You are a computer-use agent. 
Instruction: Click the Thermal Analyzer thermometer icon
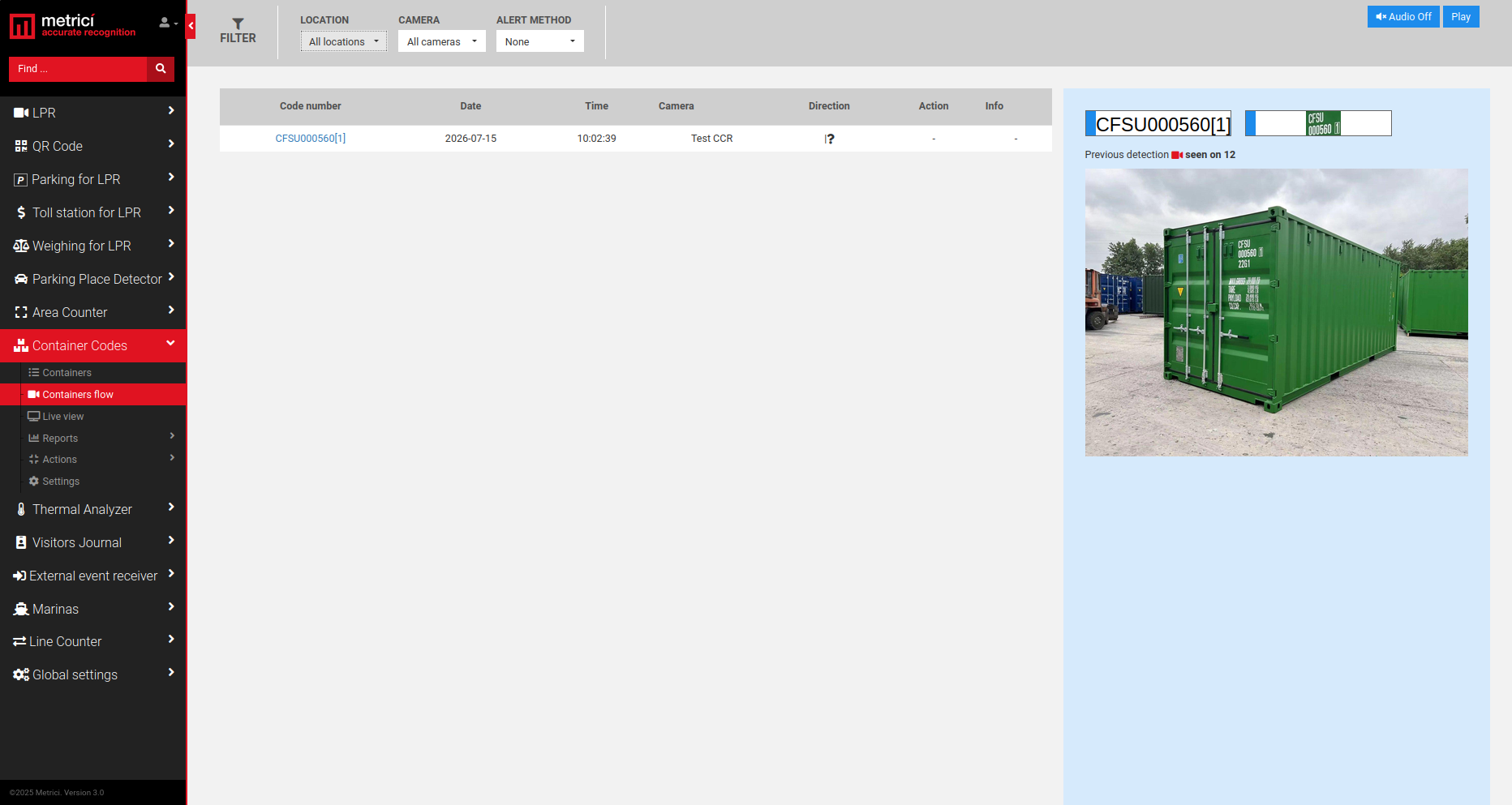tap(21, 509)
